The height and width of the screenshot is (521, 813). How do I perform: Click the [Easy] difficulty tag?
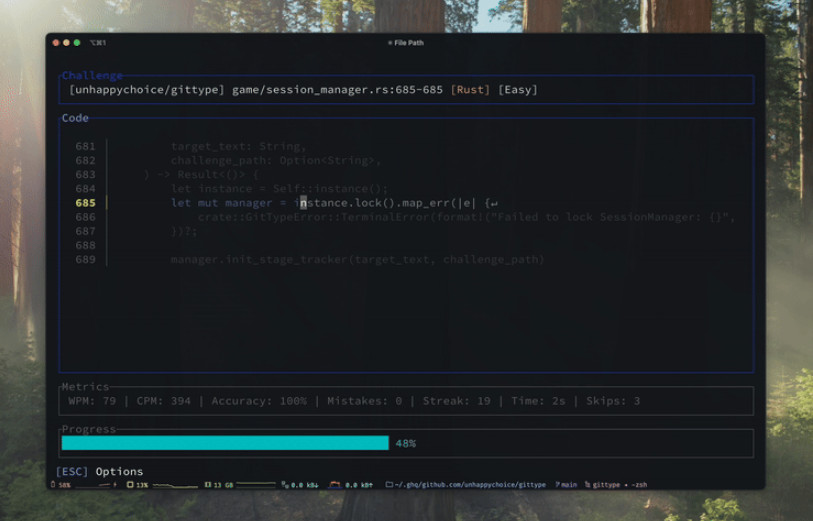pyautogui.click(x=517, y=90)
